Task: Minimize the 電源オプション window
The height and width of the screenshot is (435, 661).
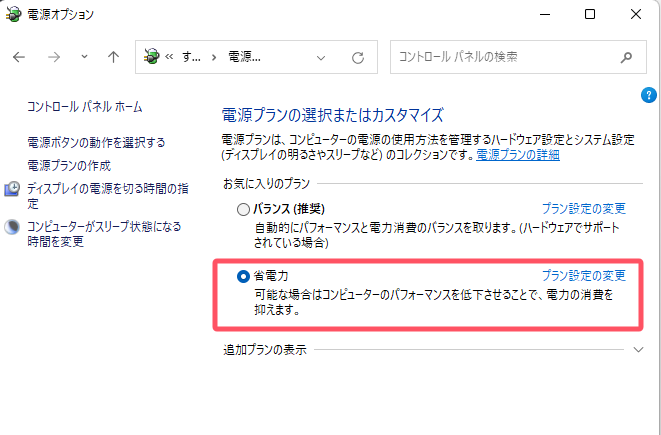Action: [545, 14]
